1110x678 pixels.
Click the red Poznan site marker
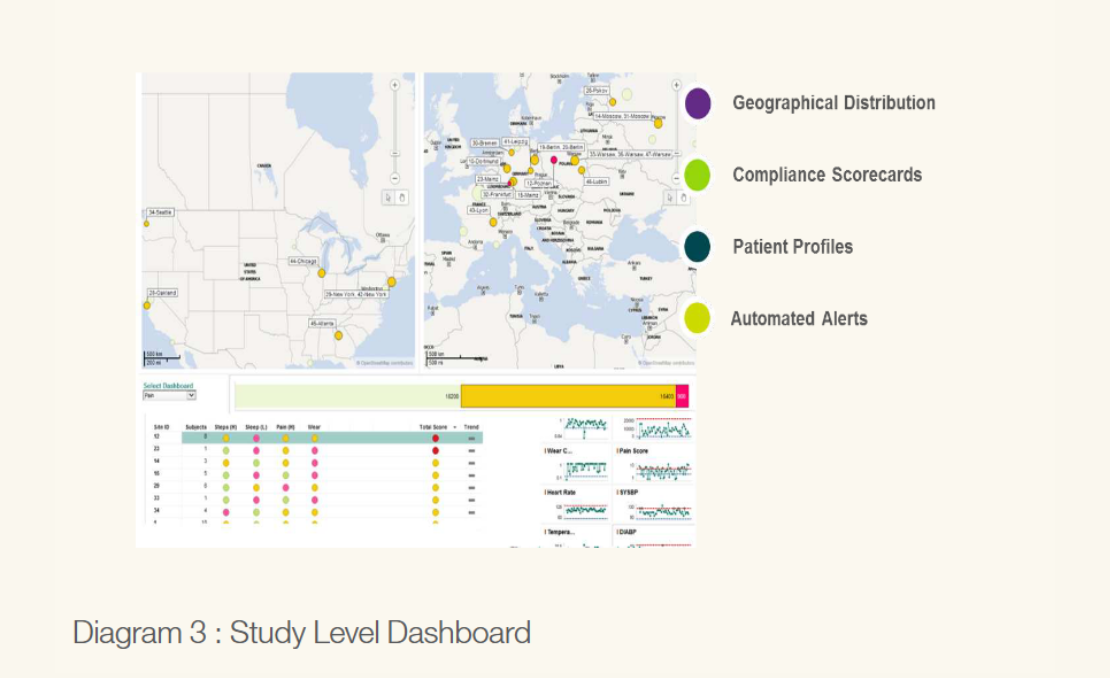coord(554,160)
